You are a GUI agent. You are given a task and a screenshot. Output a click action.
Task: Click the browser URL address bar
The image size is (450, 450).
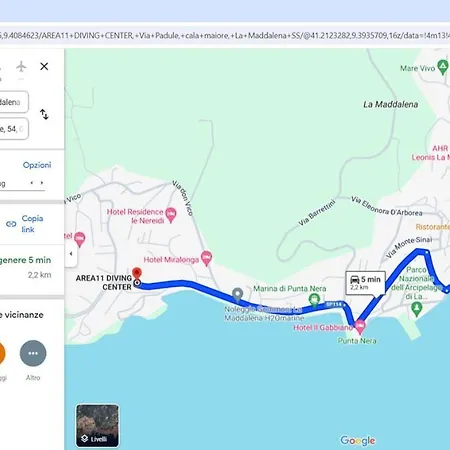(225, 35)
